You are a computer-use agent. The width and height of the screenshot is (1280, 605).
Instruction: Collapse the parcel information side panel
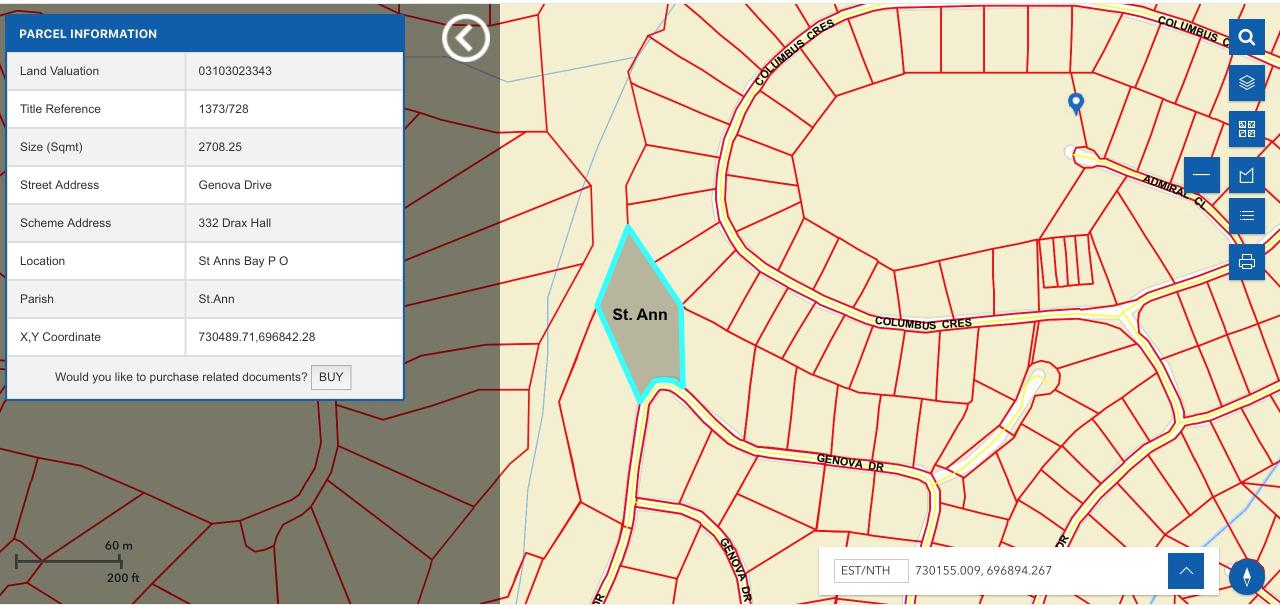[x=465, y=38]
